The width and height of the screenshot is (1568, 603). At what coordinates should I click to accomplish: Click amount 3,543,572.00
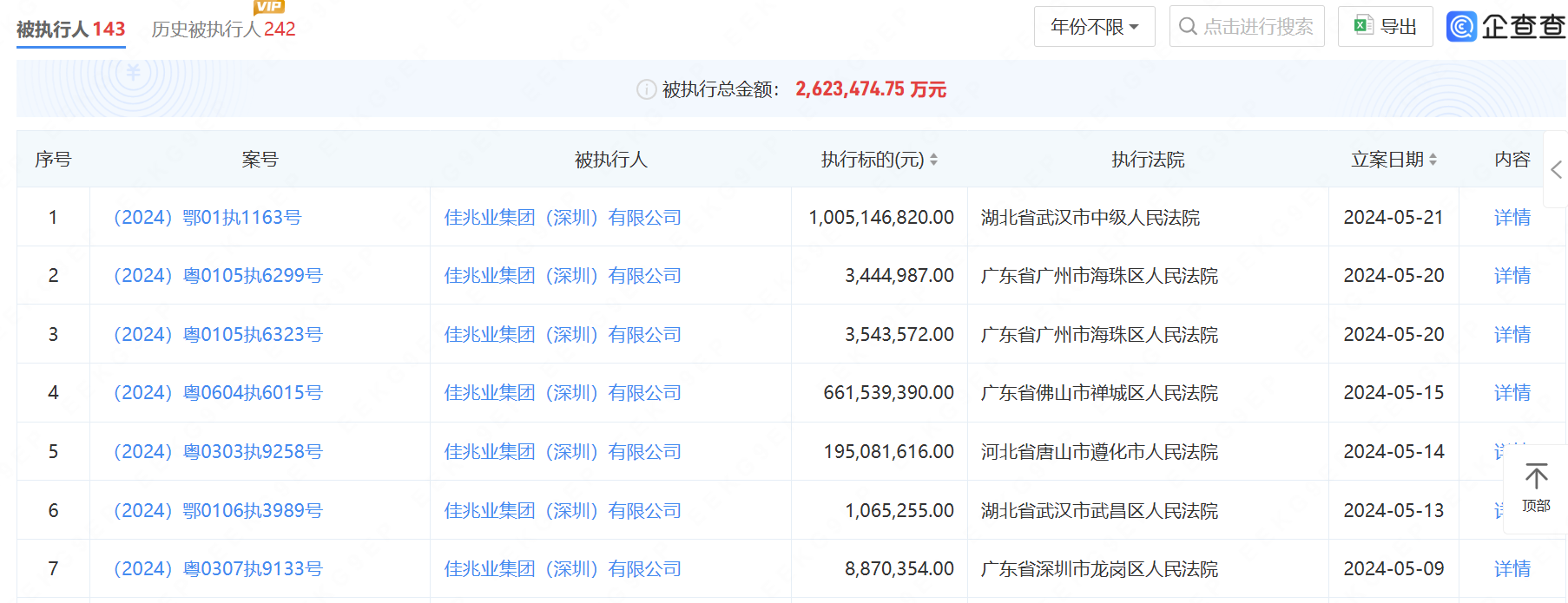click(899, 334)
